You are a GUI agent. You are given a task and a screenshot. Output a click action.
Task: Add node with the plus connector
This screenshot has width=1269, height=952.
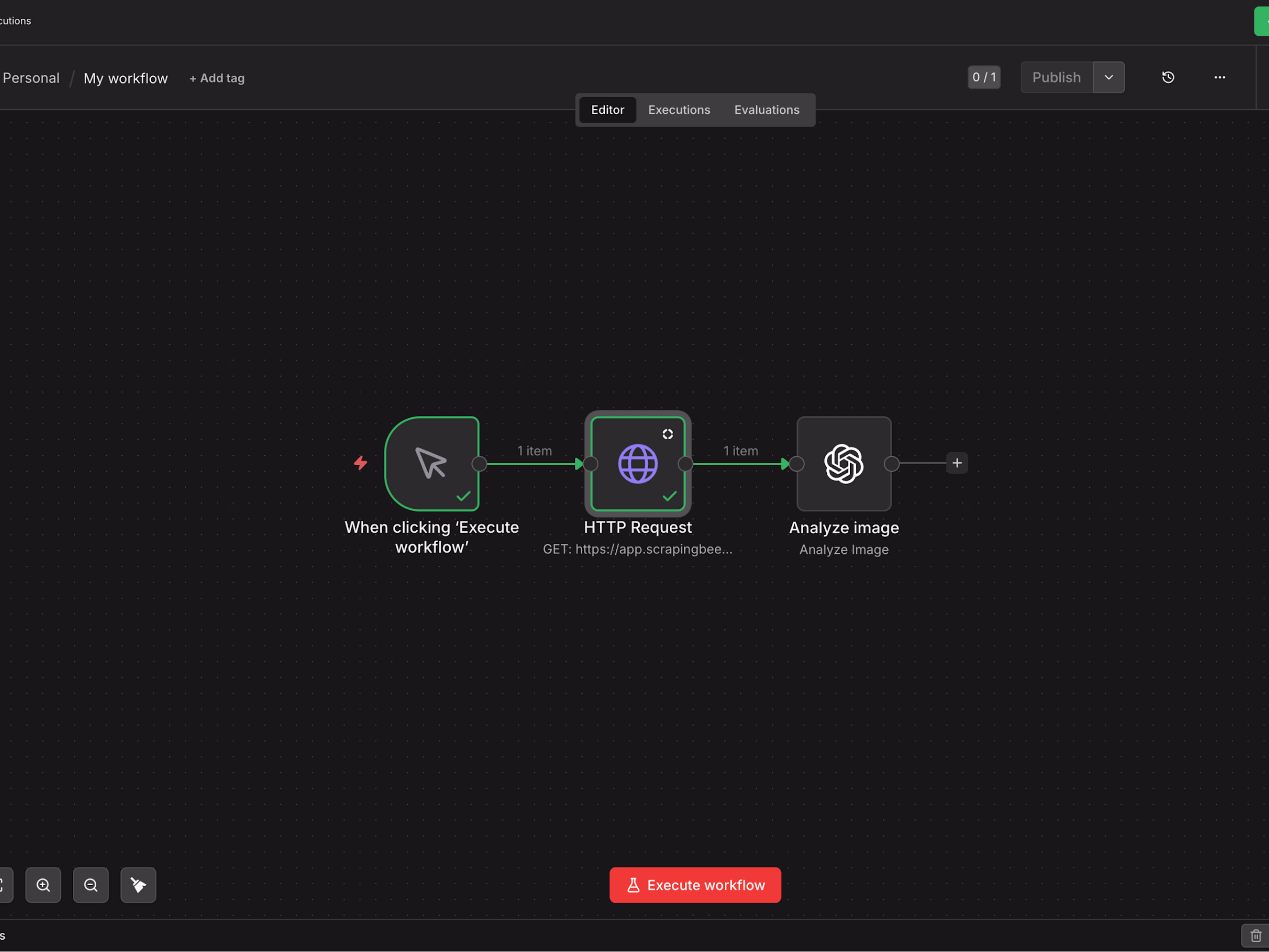(x=957, y=463)
